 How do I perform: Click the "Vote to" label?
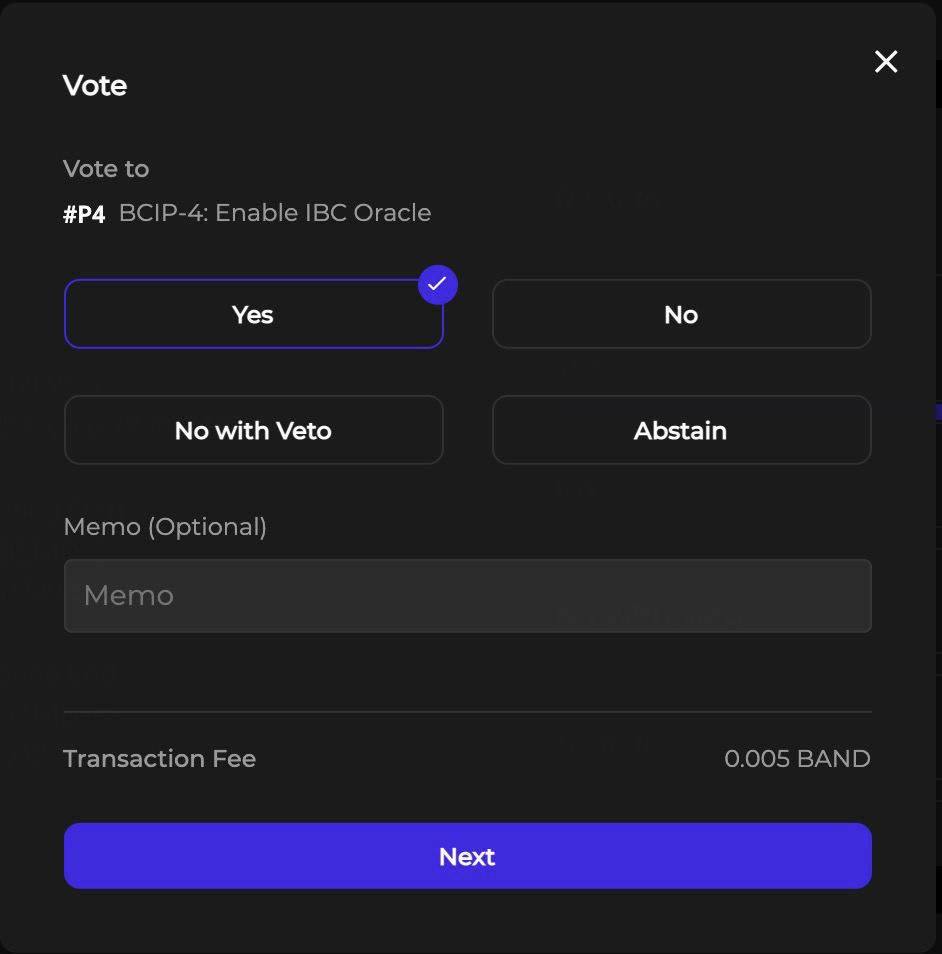coord(106,169)
